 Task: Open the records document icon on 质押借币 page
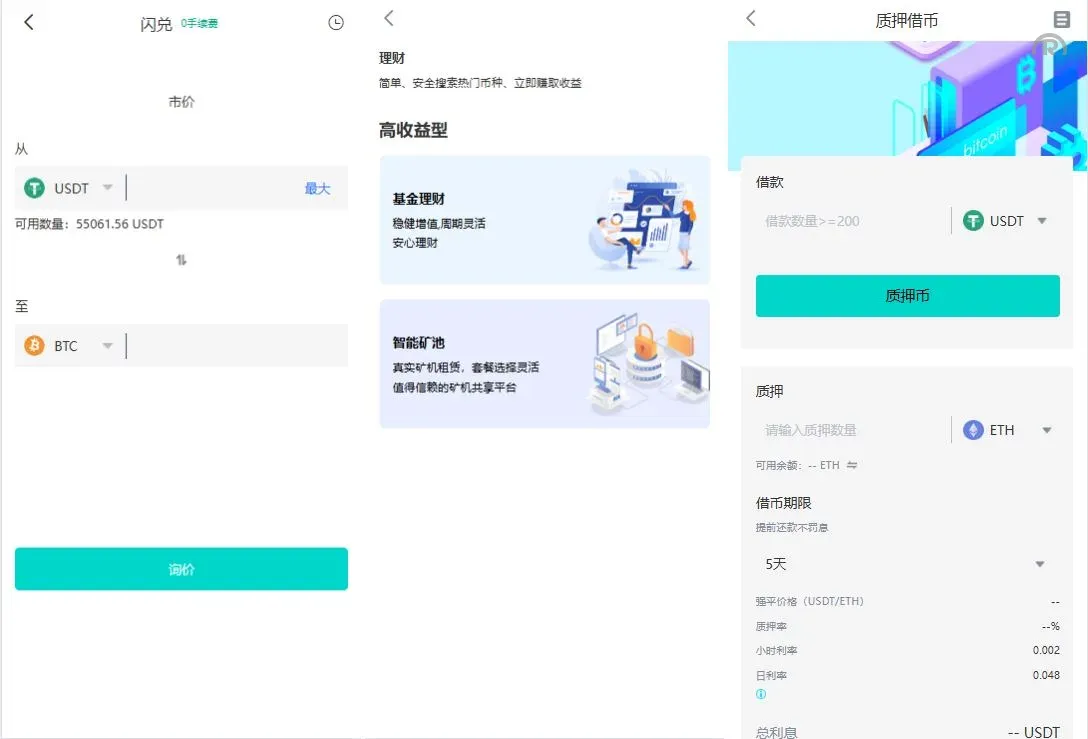[1063, 20]
